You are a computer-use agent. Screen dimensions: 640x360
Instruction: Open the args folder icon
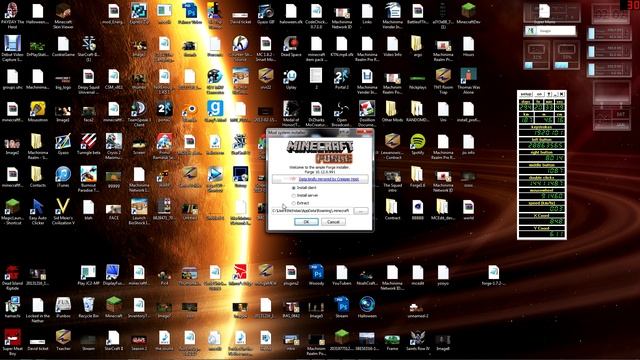(x=417, y=46)
